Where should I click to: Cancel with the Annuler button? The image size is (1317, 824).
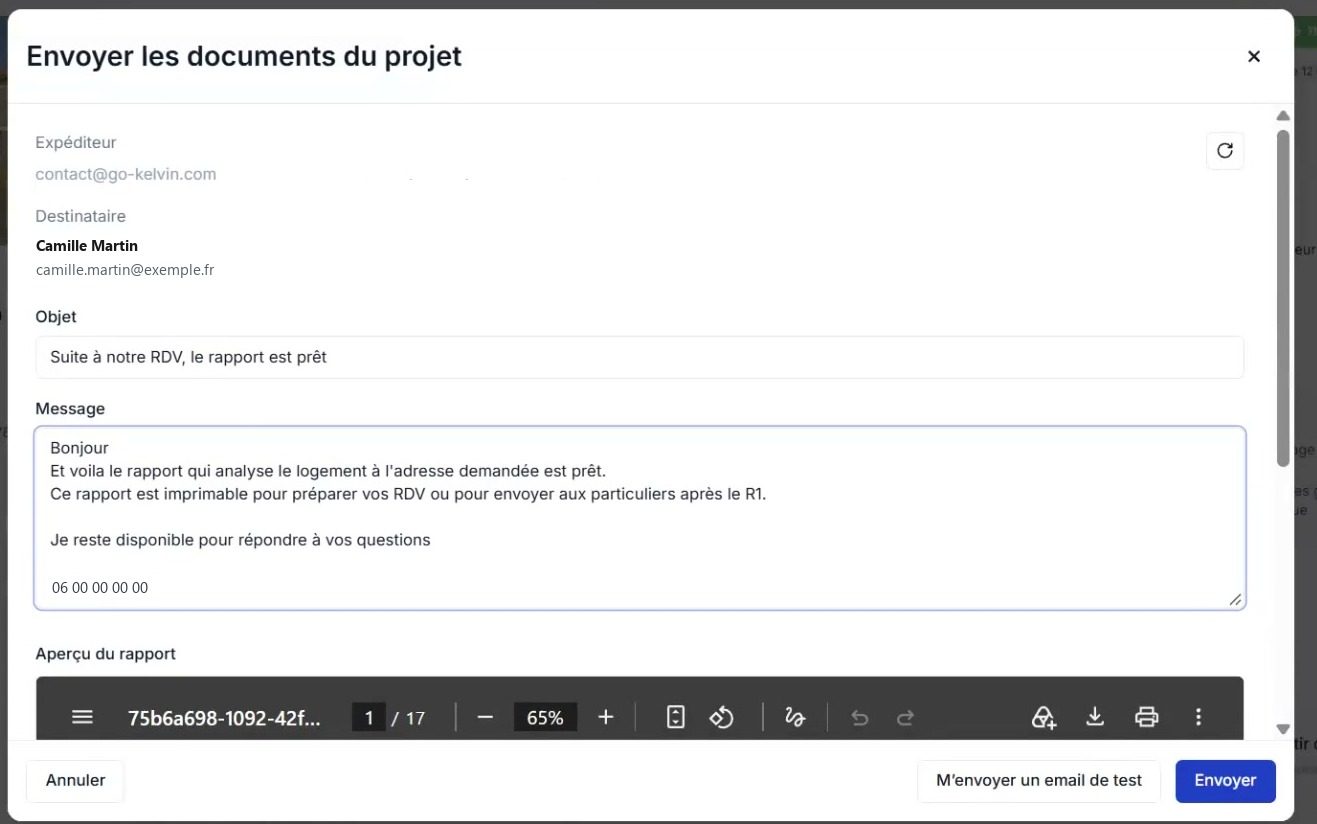[x=75, y=781]
